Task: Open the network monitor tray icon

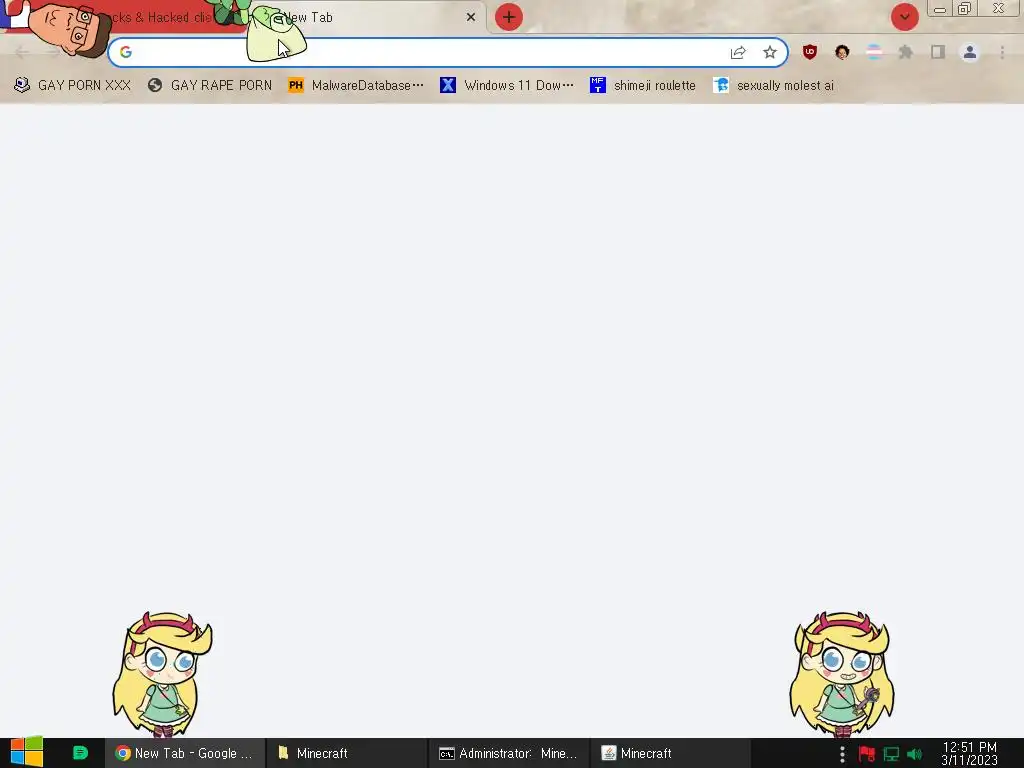Action: [891, 754]
